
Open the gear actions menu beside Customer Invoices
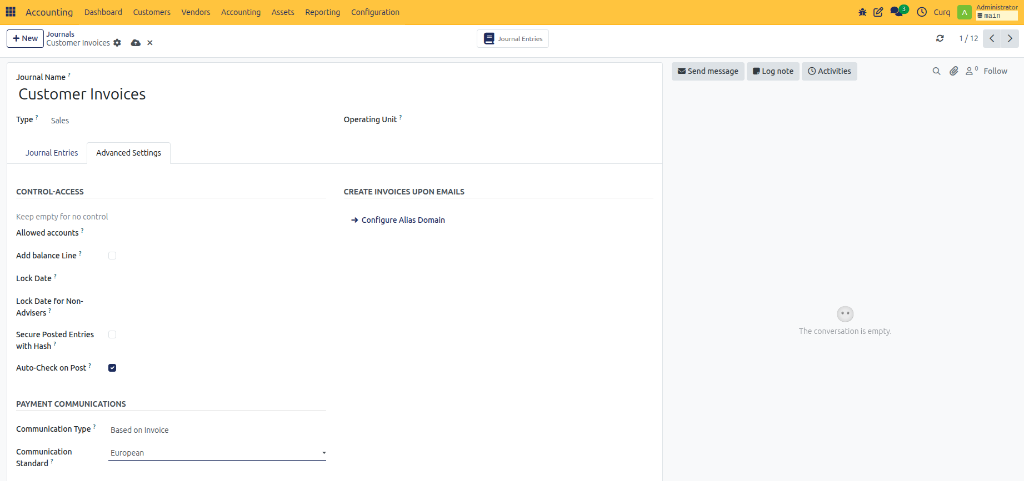tap(117, 42)
